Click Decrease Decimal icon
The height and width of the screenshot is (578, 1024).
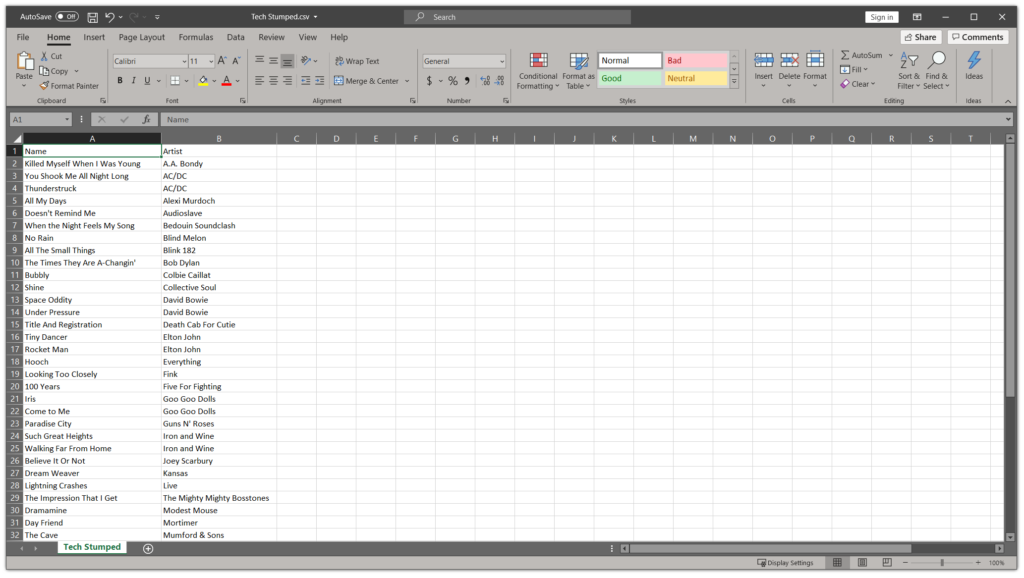(500, 81)
